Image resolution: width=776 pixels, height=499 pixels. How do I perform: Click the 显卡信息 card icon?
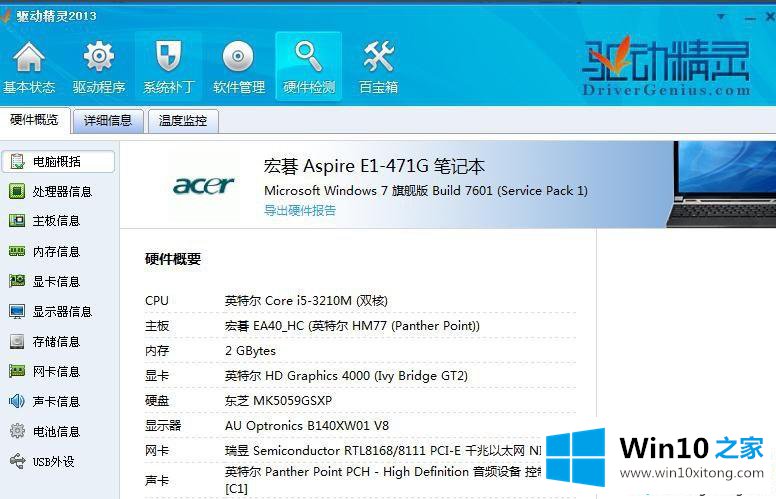point(17,281)
